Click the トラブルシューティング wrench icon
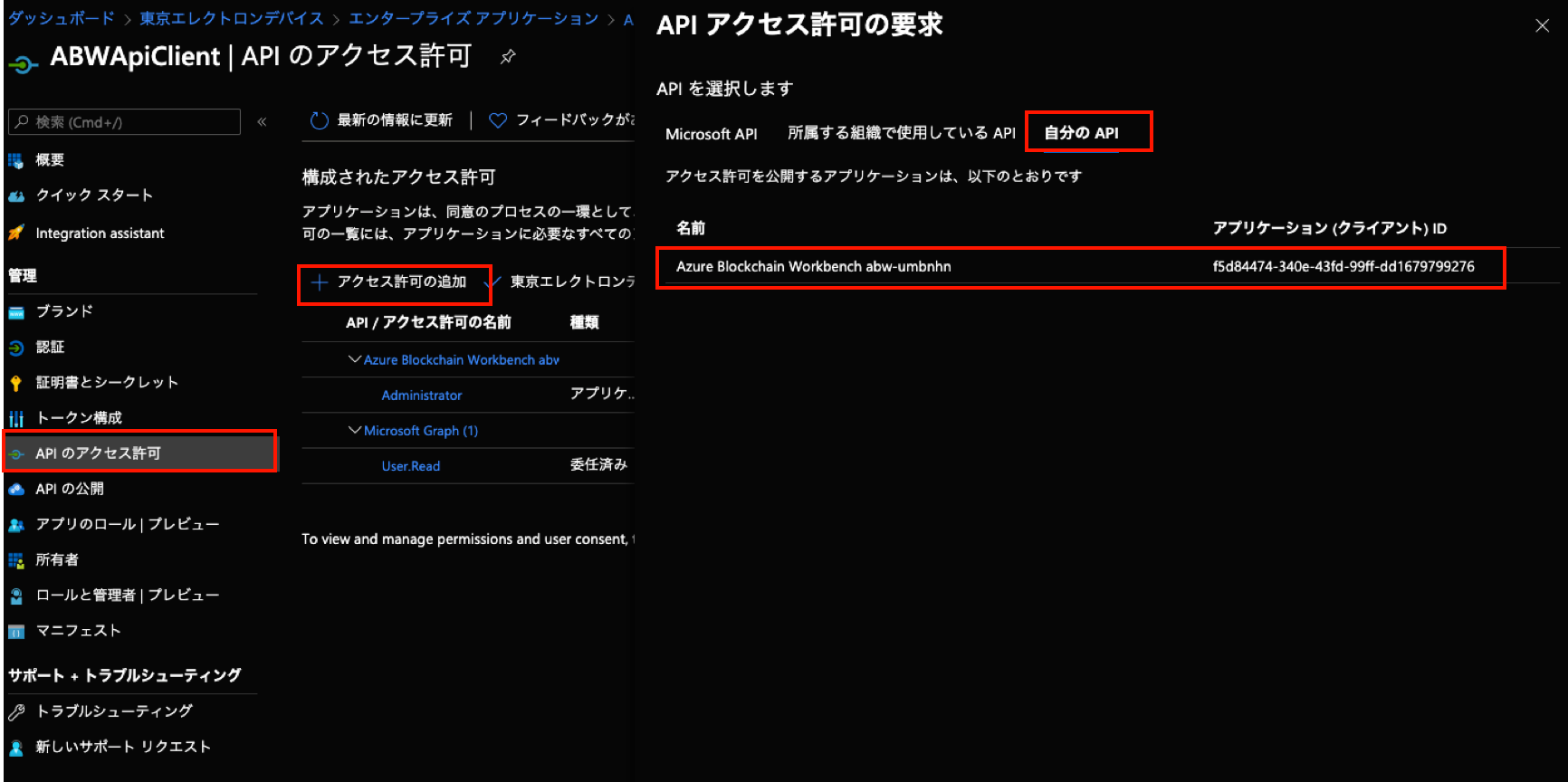The width and height of the screenshot is (1568, 782). (x=16, y=712)
